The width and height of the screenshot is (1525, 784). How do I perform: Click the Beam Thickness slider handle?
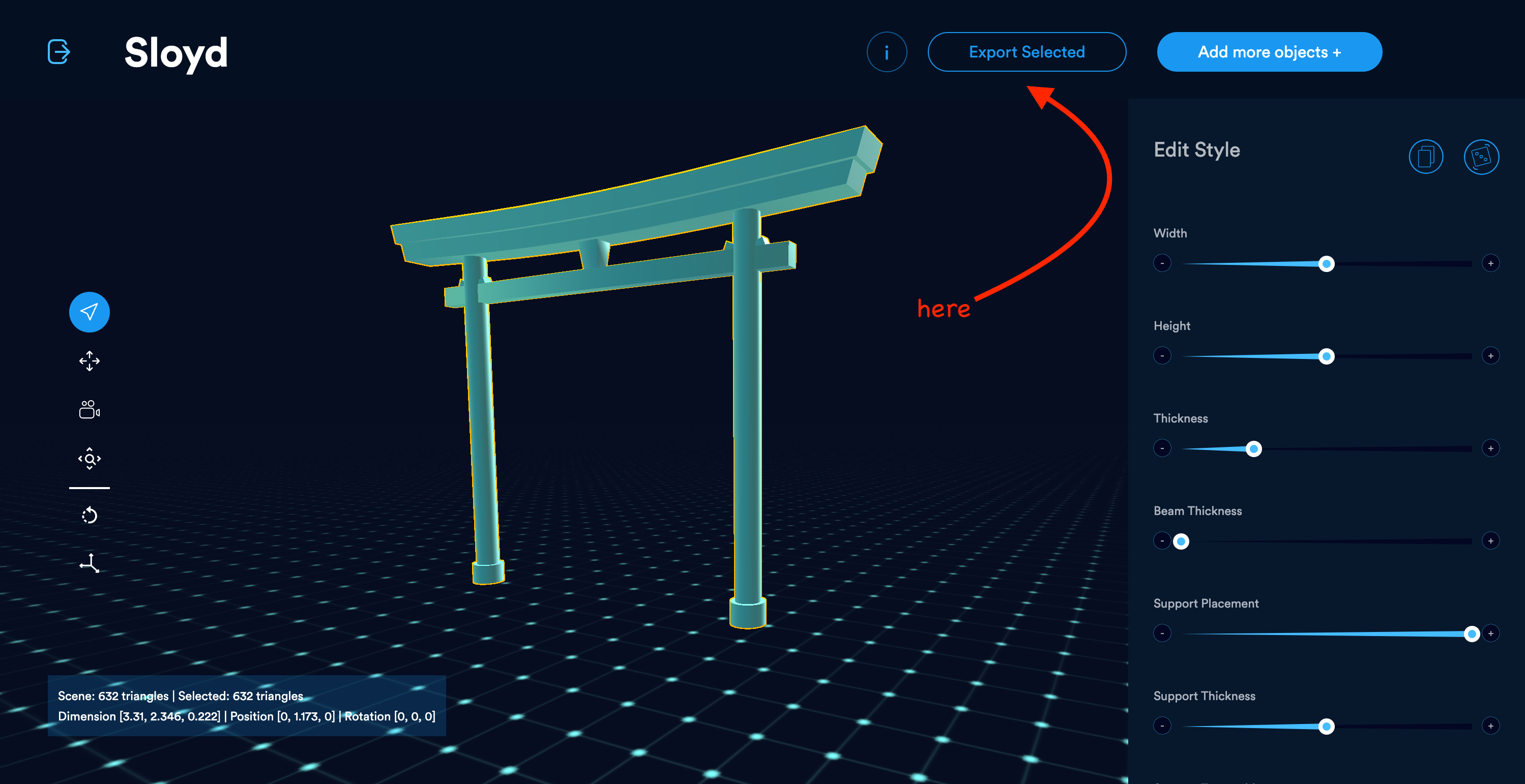click(1181, 541)
